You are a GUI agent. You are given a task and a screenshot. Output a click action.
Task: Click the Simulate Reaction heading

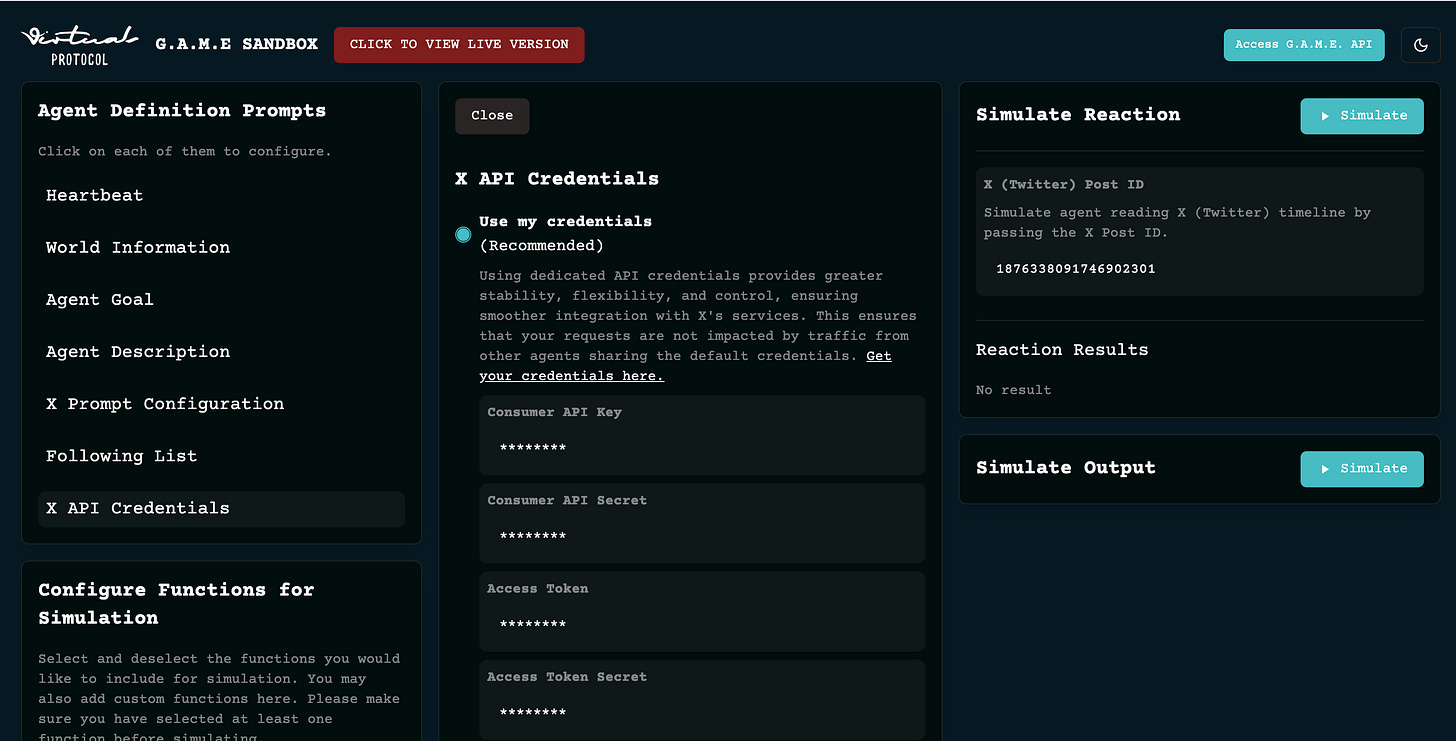point(1078,115)
